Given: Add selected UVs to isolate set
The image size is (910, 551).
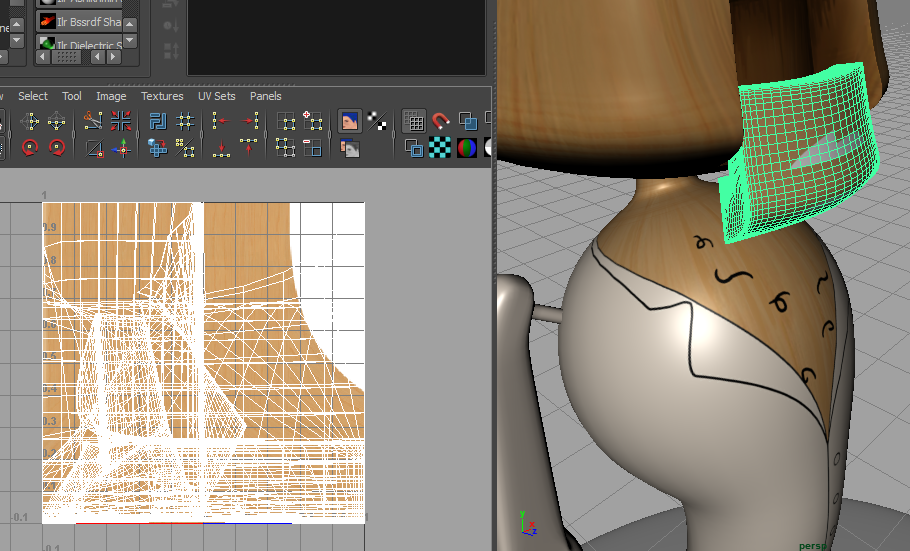Looking at the screenshot, I should pos(312,121).
